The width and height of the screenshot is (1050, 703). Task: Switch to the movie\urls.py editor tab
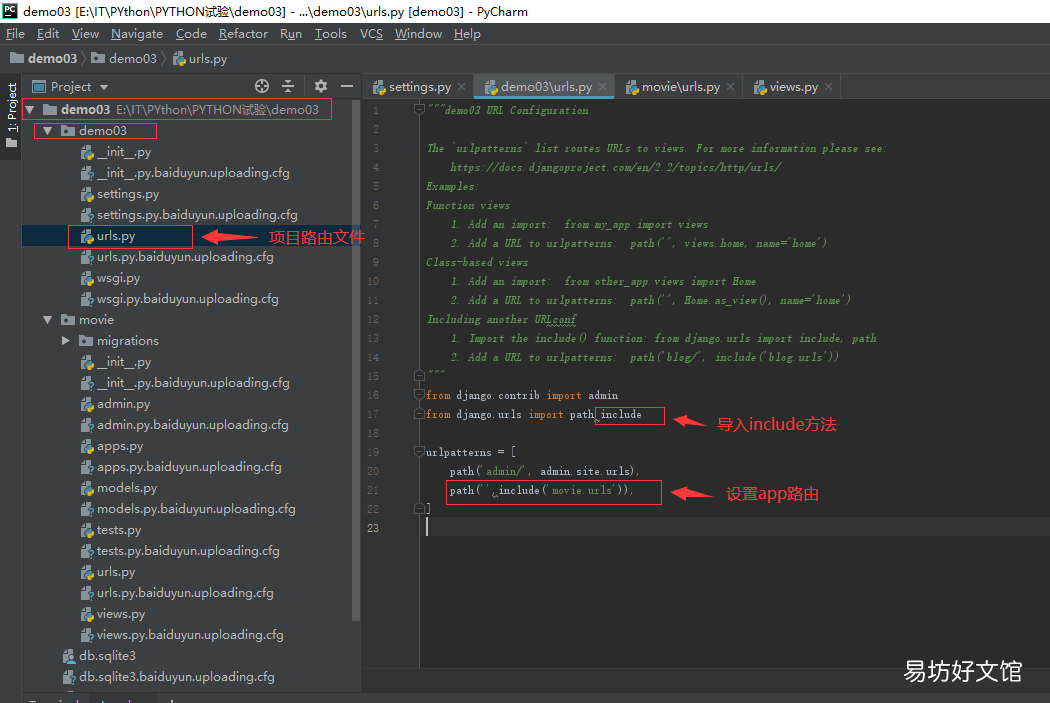(680, 87)
